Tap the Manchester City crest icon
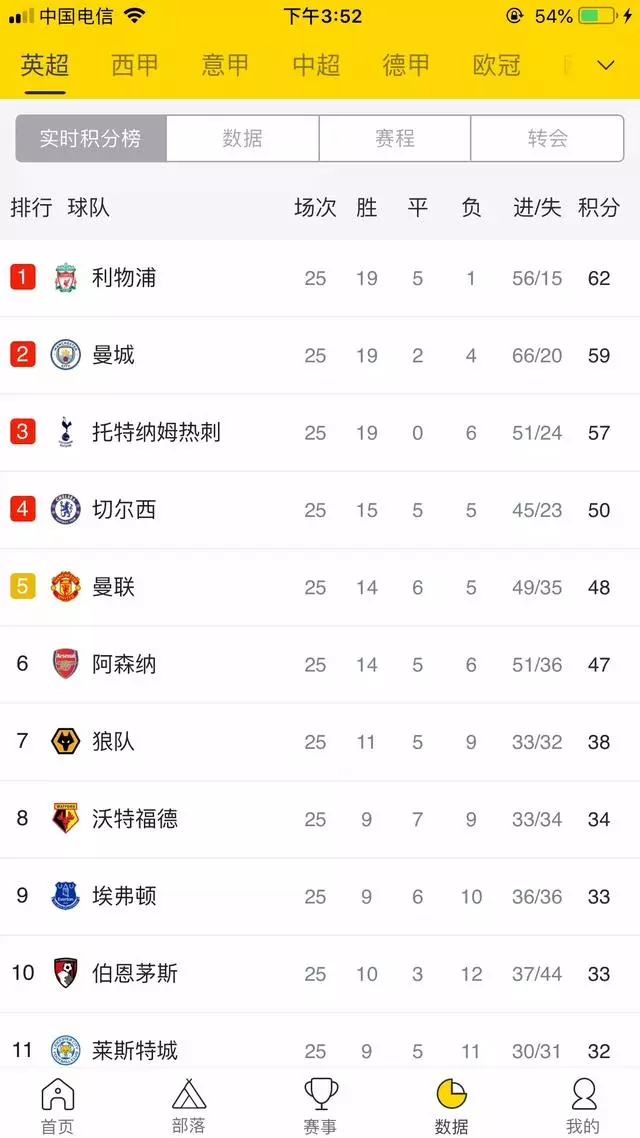 (65, 356)
